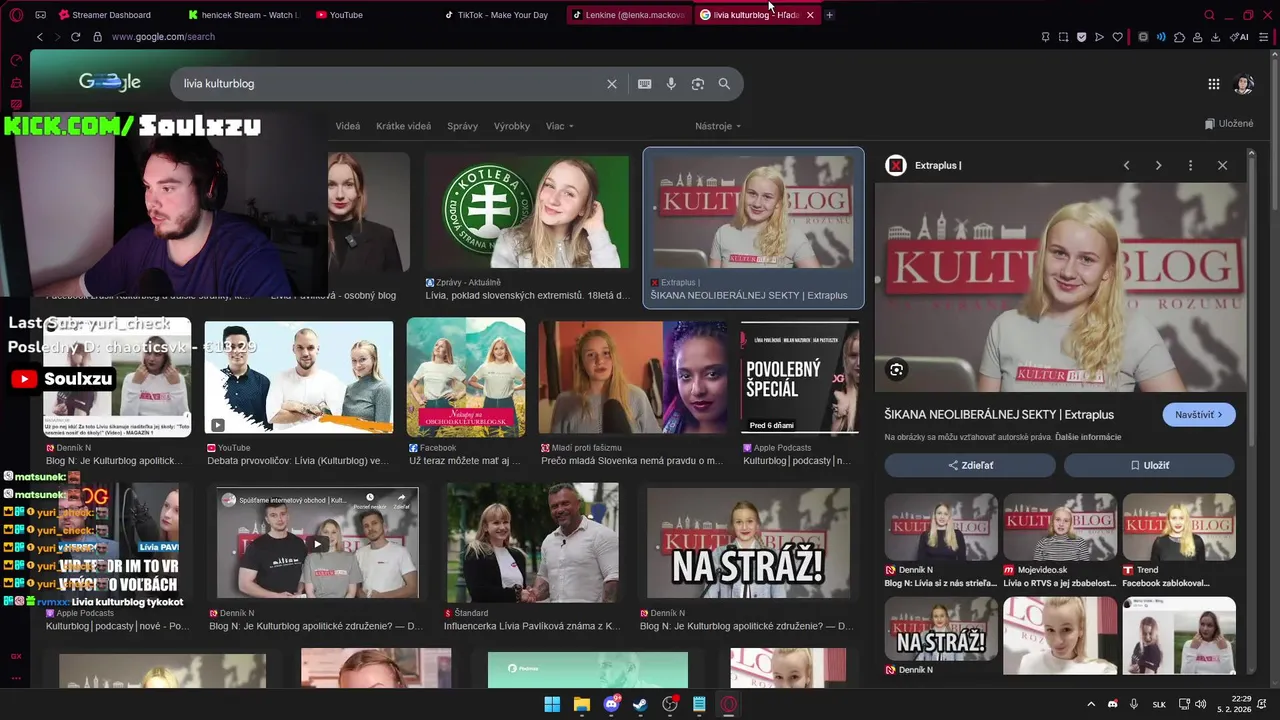Image resolution: width=1280 pixels, height=720 pixels.
Task: Open the site security padlock info
Action: [97, 37]
